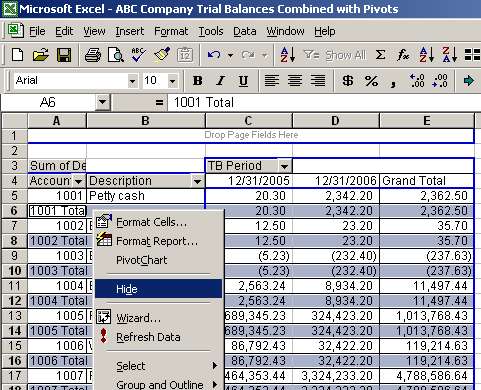Open the font size 10 dropdown
Viewport: 481px width, 390px height.
(172, 81)
